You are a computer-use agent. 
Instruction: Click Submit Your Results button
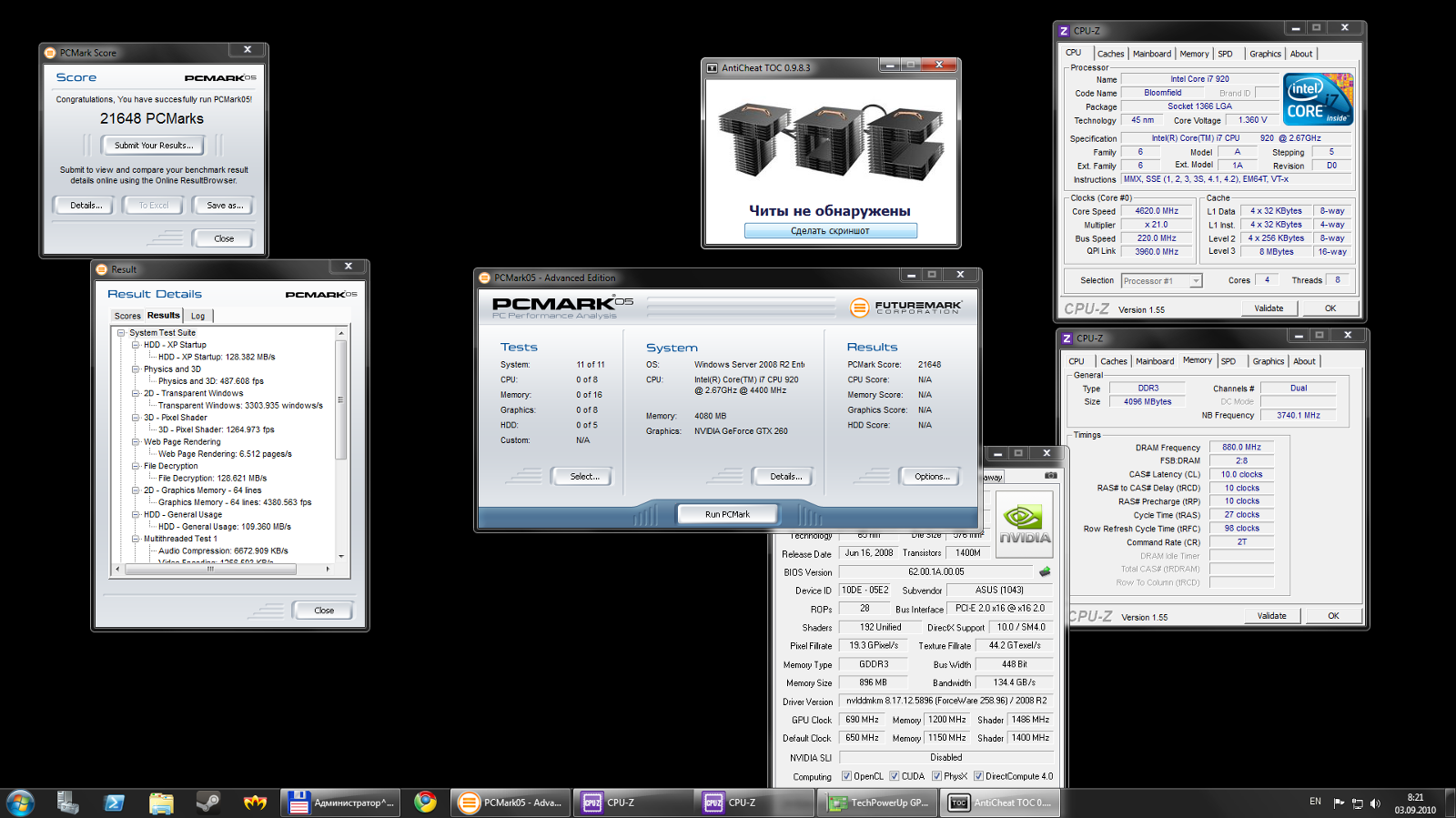(x=154, y=146)
